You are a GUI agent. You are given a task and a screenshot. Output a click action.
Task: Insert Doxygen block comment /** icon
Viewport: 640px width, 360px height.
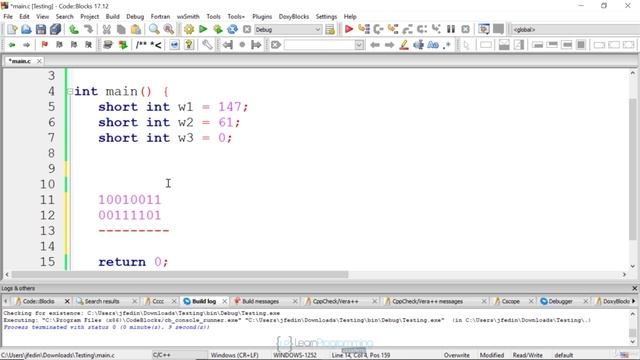click(x=141, y=45)
